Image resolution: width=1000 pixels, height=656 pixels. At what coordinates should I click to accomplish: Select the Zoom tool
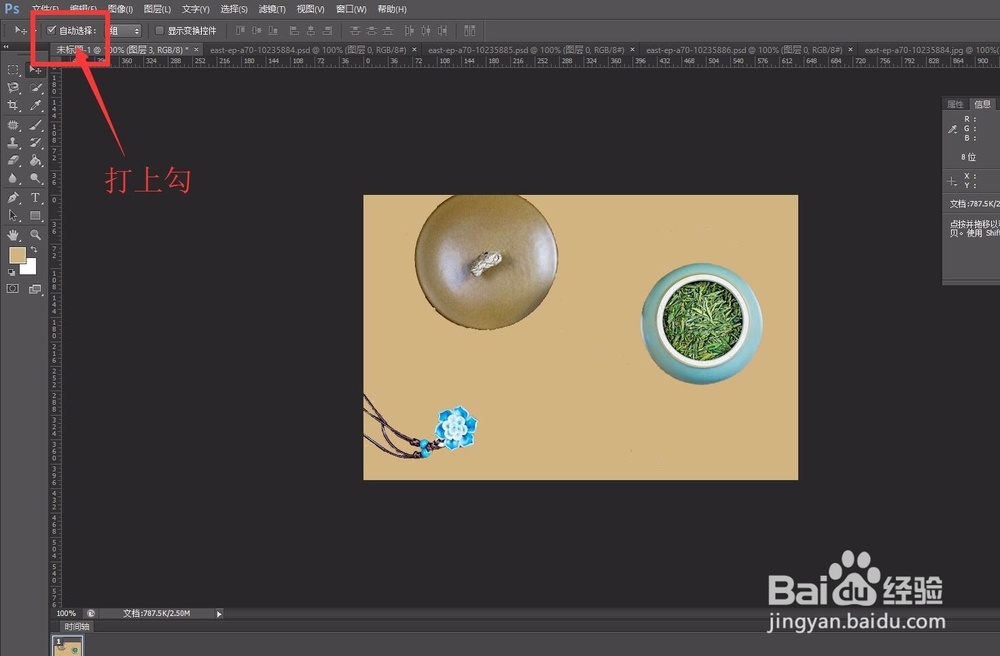(35, 235)
